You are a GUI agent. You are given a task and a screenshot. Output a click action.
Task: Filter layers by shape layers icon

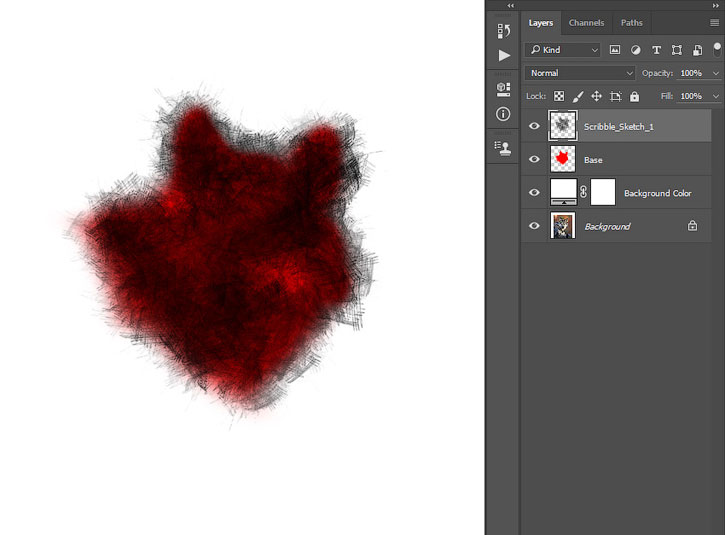click(676, 50)
